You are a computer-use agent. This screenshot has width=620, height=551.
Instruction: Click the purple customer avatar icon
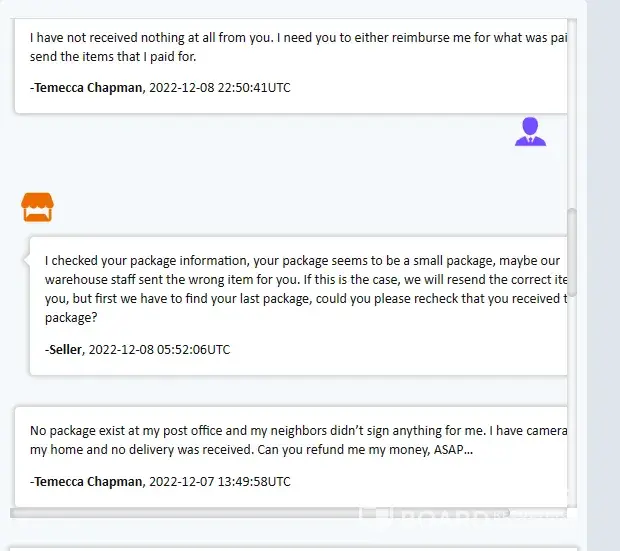coord(530,132)
